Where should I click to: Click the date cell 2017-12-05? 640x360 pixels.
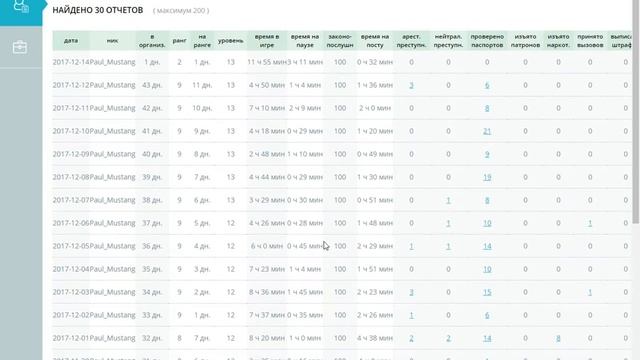pos(71,246)
